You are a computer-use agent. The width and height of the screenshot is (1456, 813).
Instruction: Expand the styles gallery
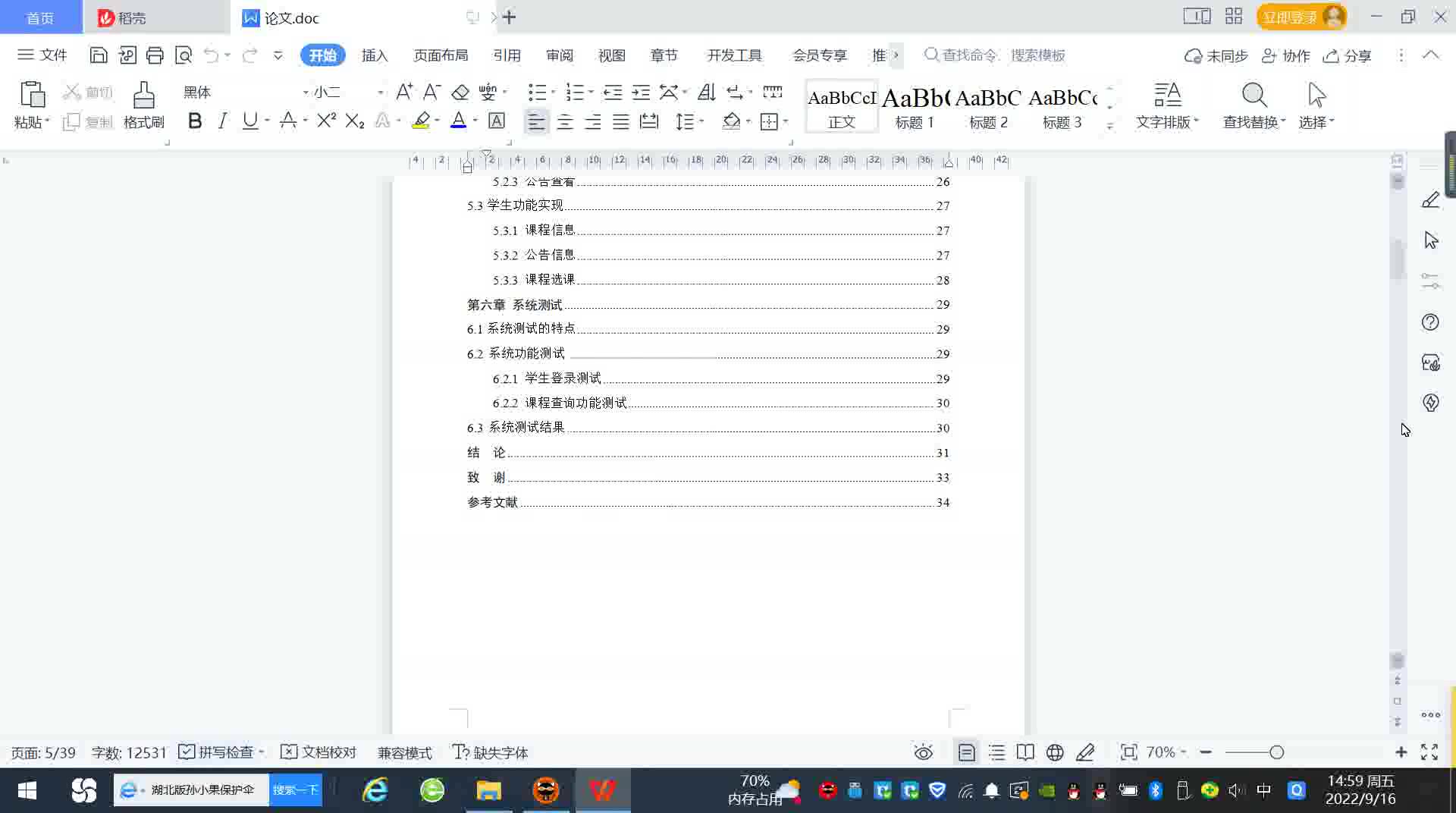coord(1110,126)
